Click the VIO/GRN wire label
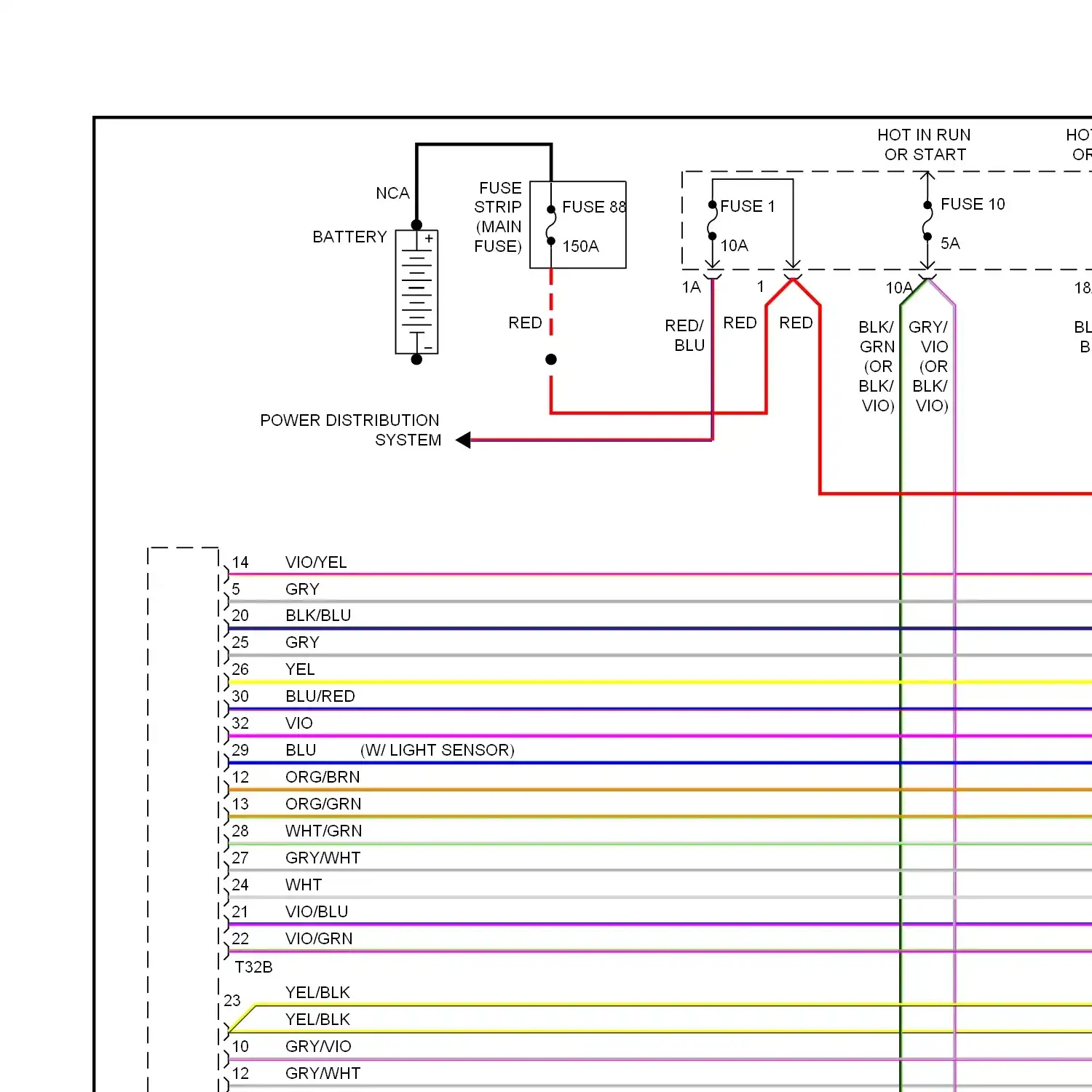The width and height of the screenshot is (1092, 1092). (x=319, y=939)
